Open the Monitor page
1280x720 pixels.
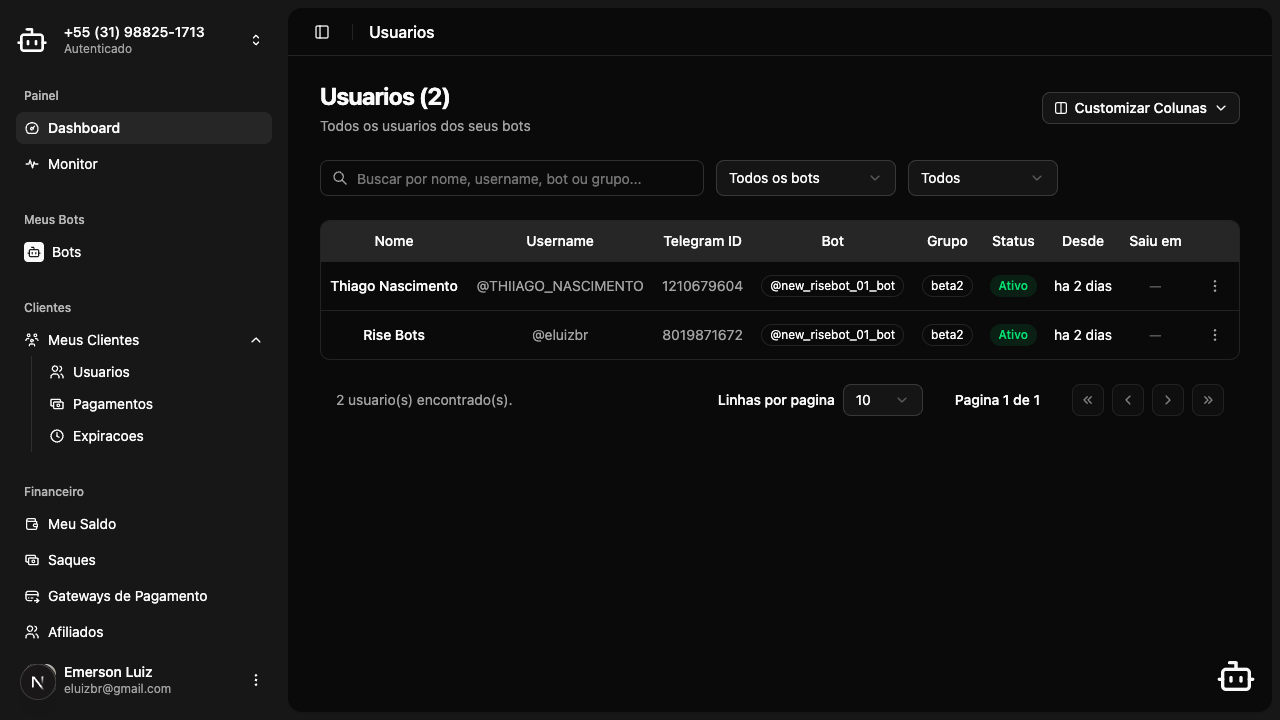[x=144, y=164]
